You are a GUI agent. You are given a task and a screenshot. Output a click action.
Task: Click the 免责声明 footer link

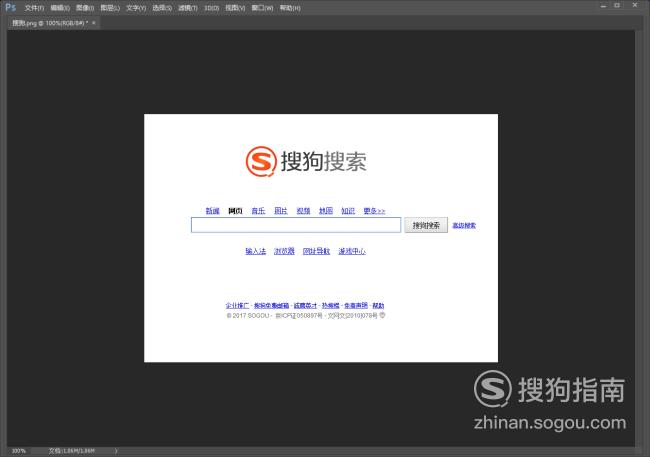(x=356, y=306)
